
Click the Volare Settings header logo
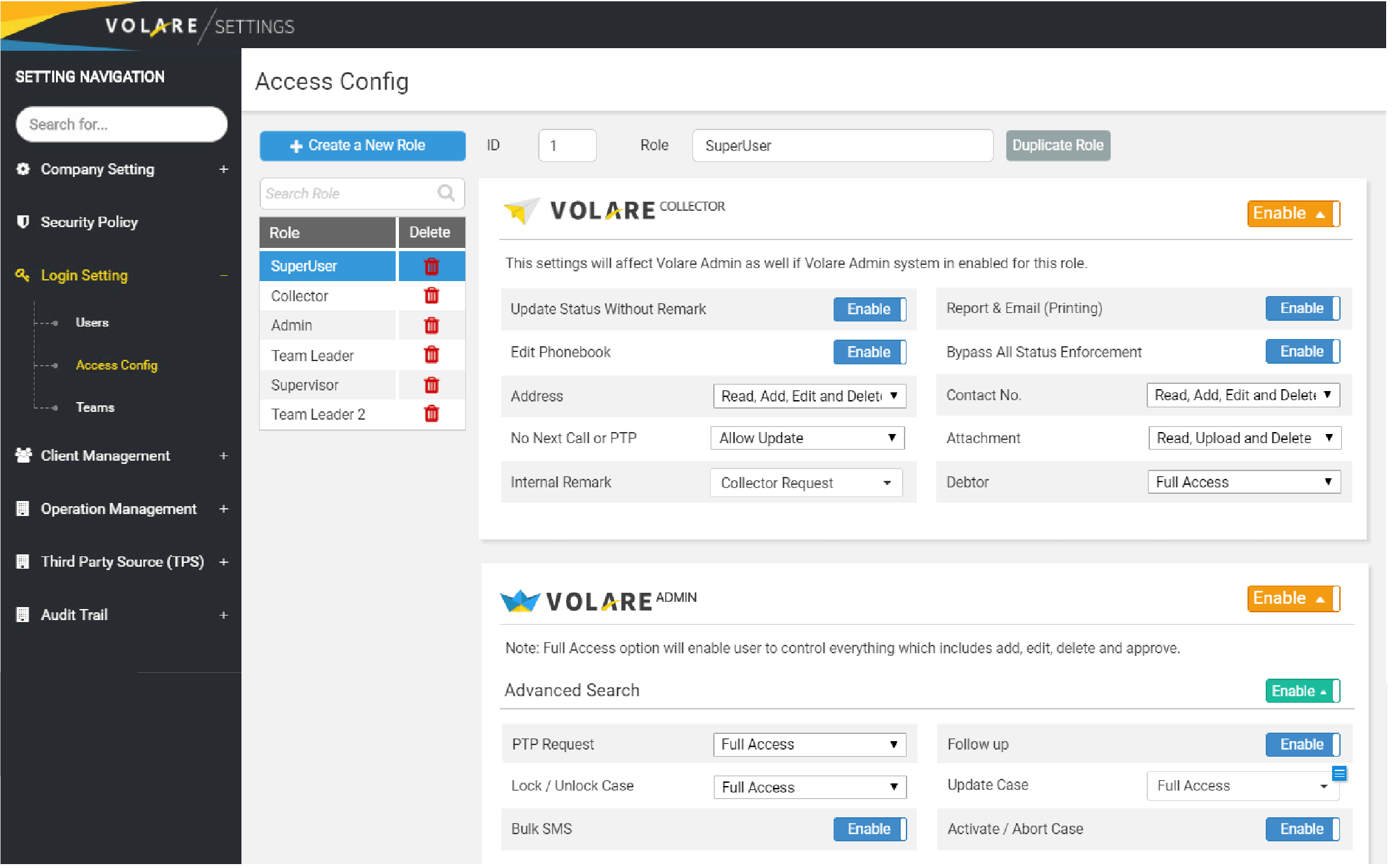pyautogui.click(x=200, y=26)
